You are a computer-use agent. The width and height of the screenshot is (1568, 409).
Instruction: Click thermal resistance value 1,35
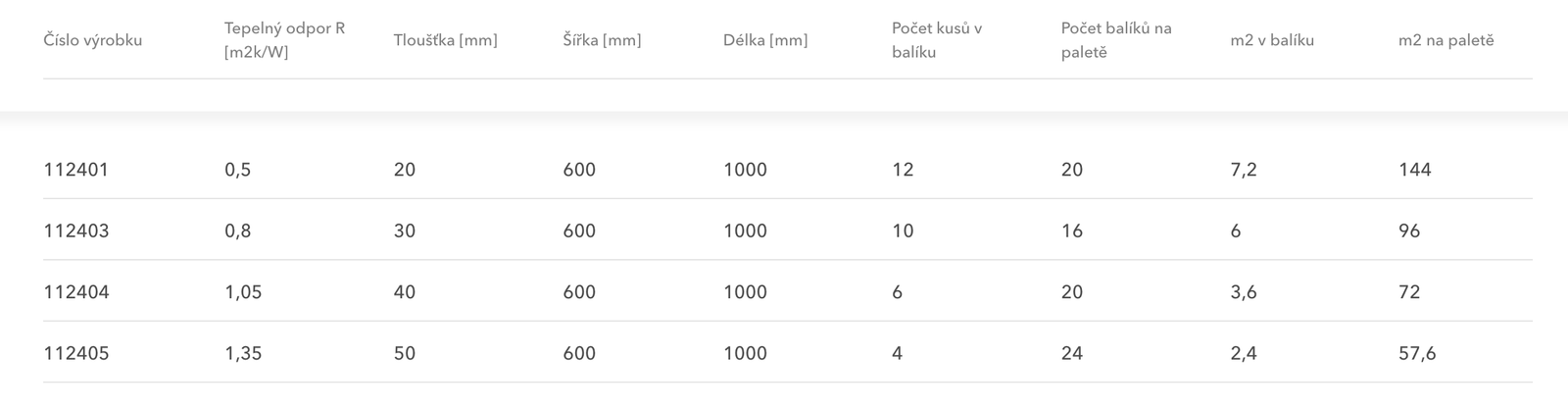click(243, 353)
